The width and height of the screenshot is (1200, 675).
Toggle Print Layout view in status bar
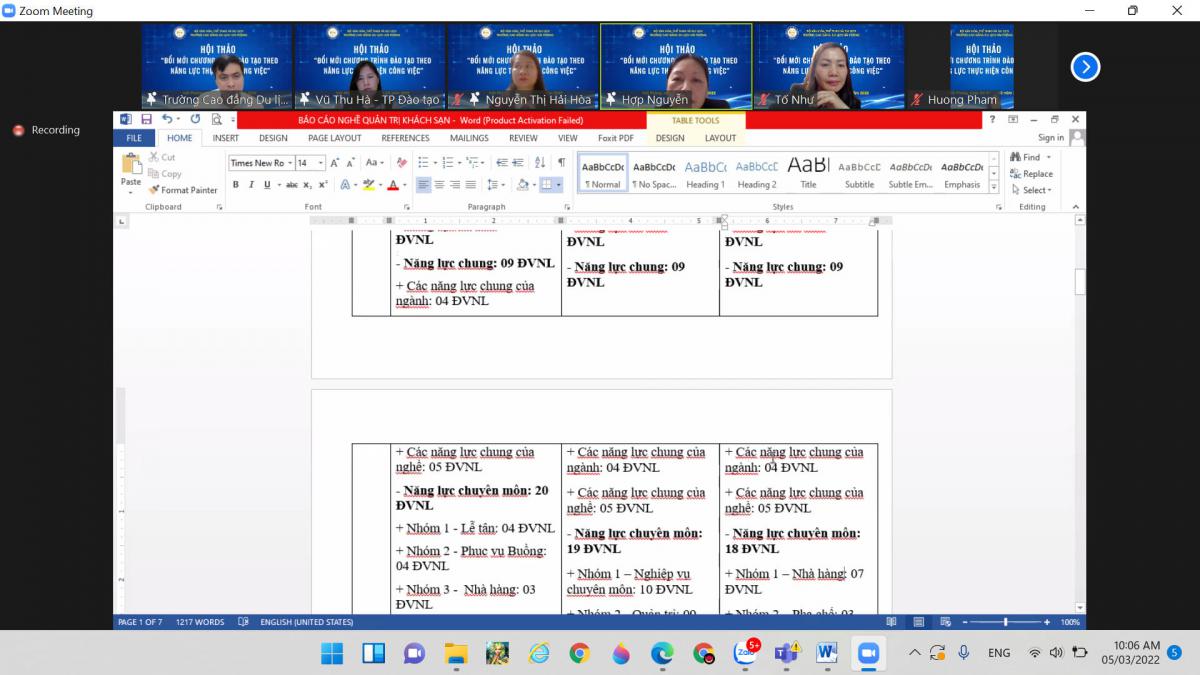coord(918,622)
